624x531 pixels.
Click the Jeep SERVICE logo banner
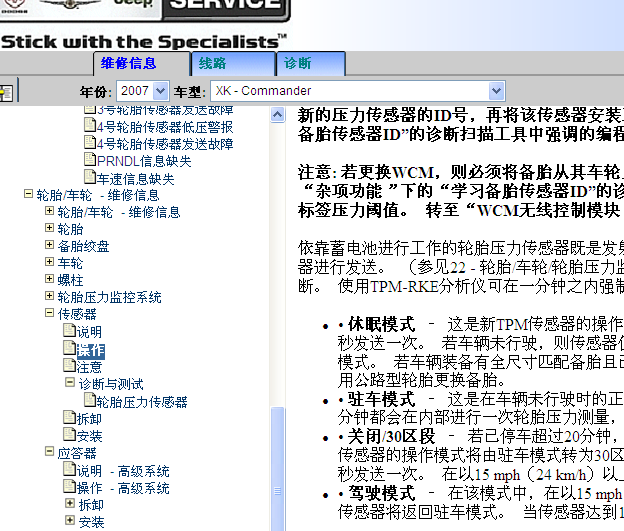145,10
